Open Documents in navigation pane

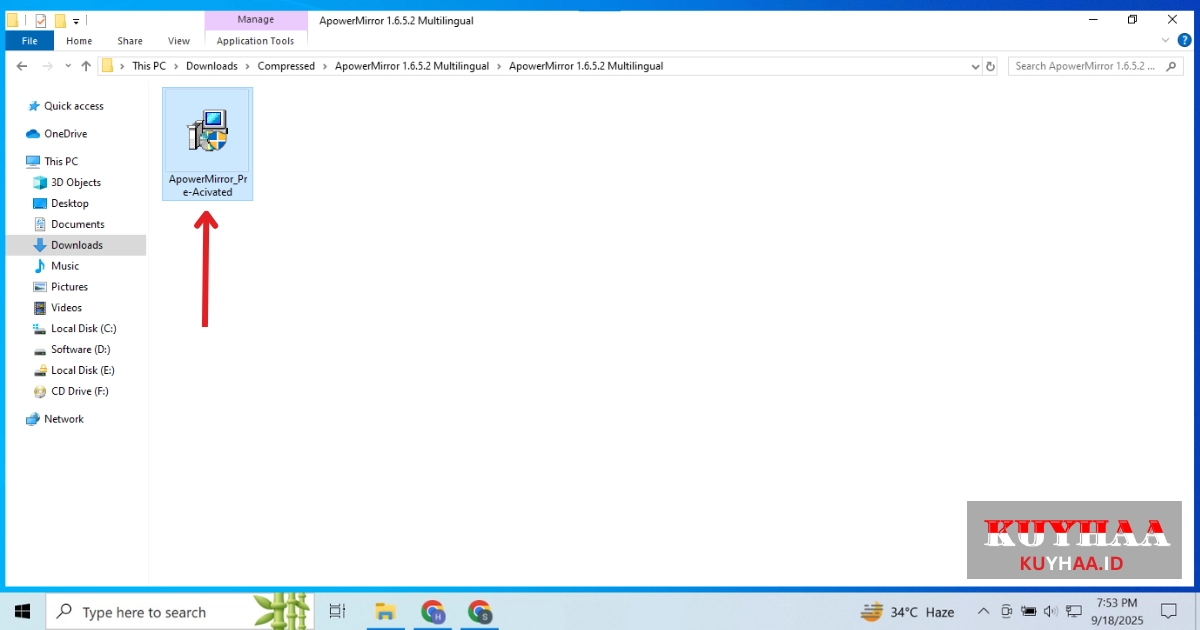[x=68, y=224]
